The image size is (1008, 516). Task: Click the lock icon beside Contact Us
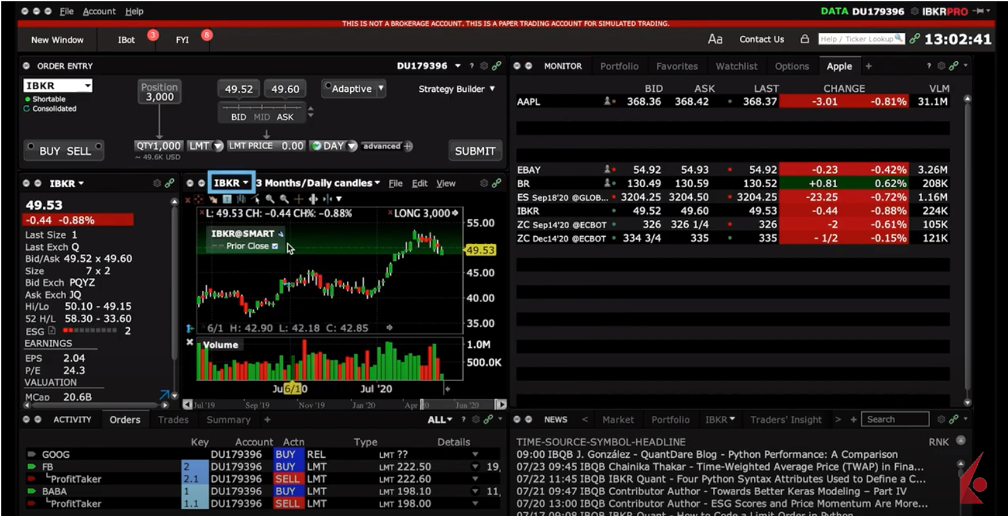[x=804, y=39]
